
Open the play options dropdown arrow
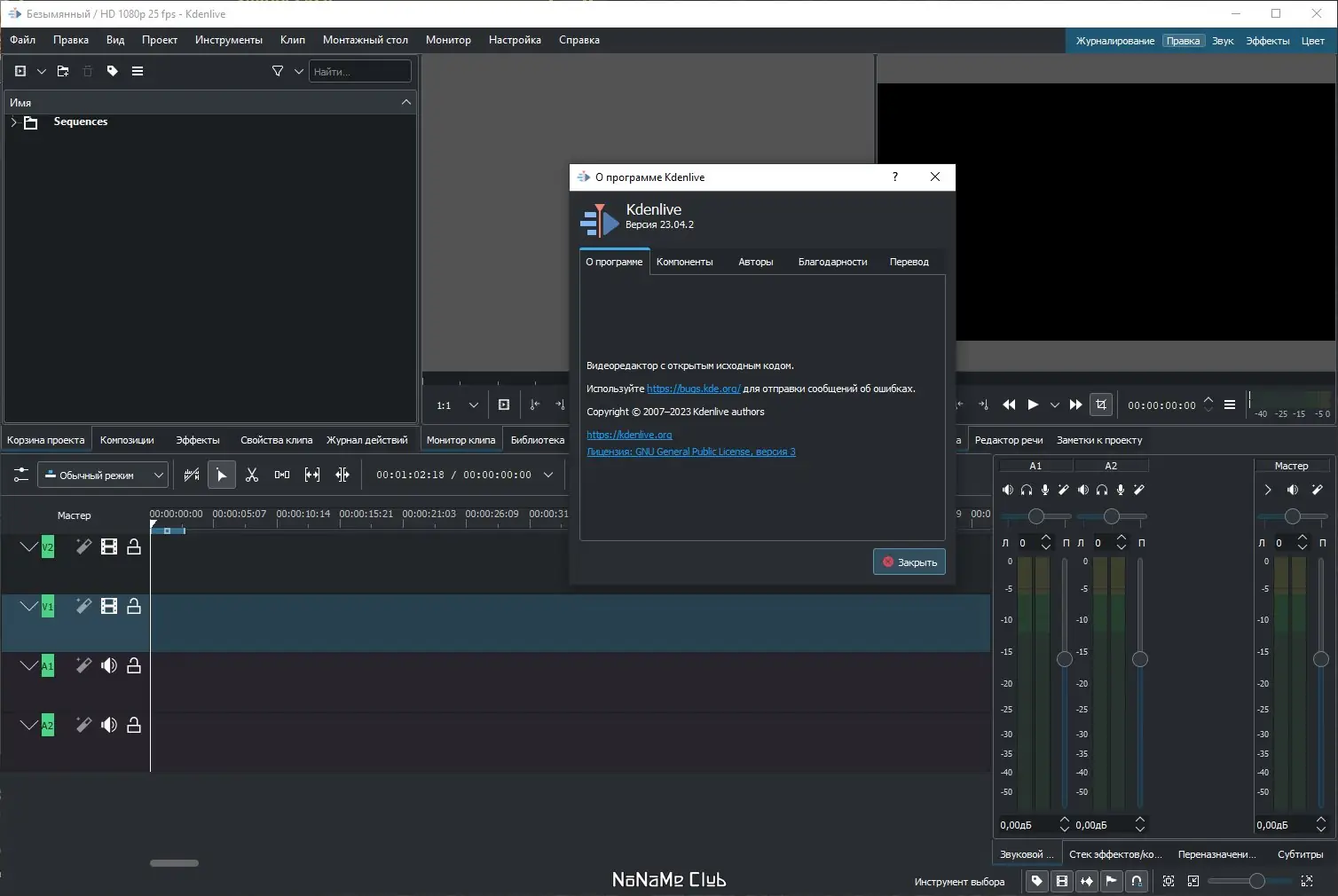pos(1055,405)
